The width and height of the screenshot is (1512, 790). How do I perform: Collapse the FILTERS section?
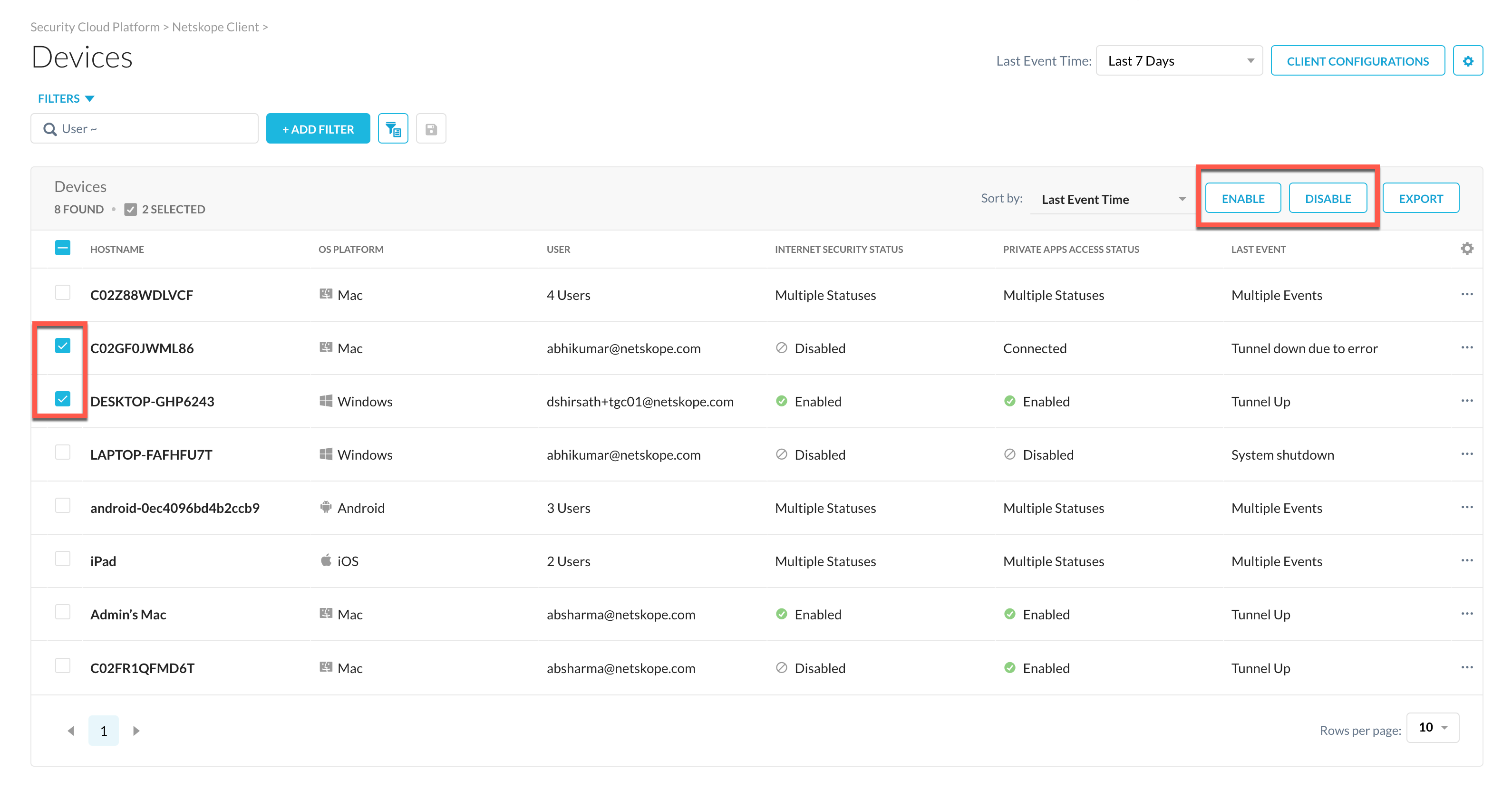pyautogui.click(x=66, y=98)
